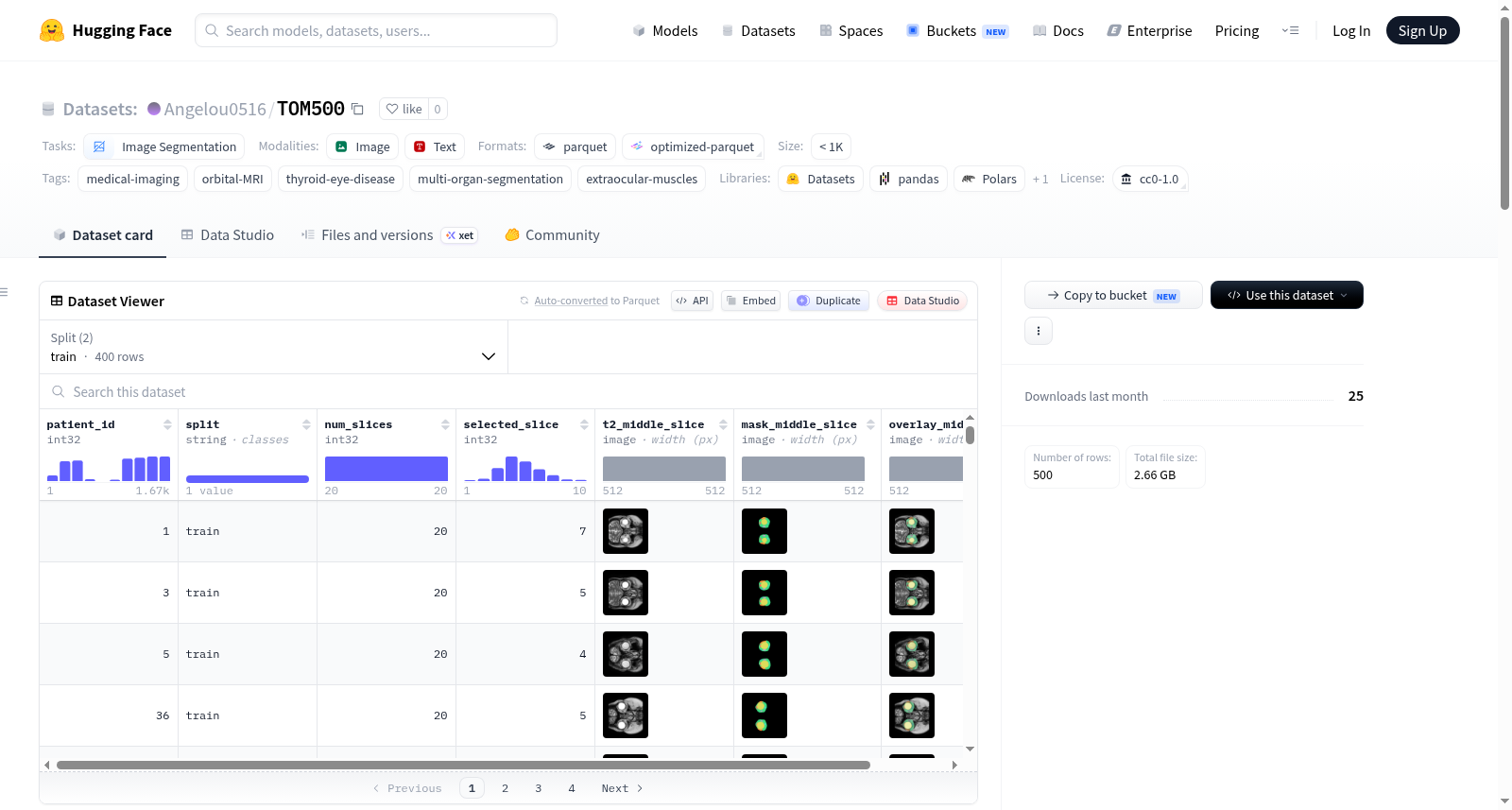The width and height of the screenshot is (1512, 810).
Task: Focus the top search models field
Action: [x=376, y=30]
